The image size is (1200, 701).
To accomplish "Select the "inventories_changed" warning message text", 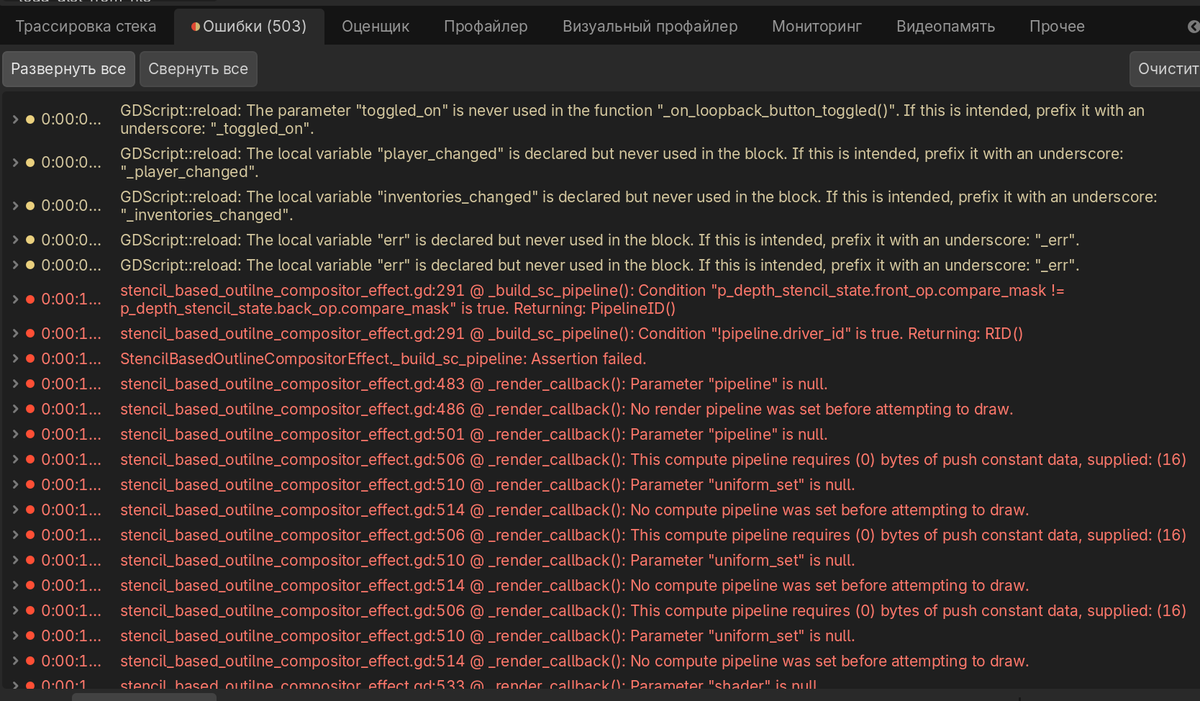I will point(638,205).
